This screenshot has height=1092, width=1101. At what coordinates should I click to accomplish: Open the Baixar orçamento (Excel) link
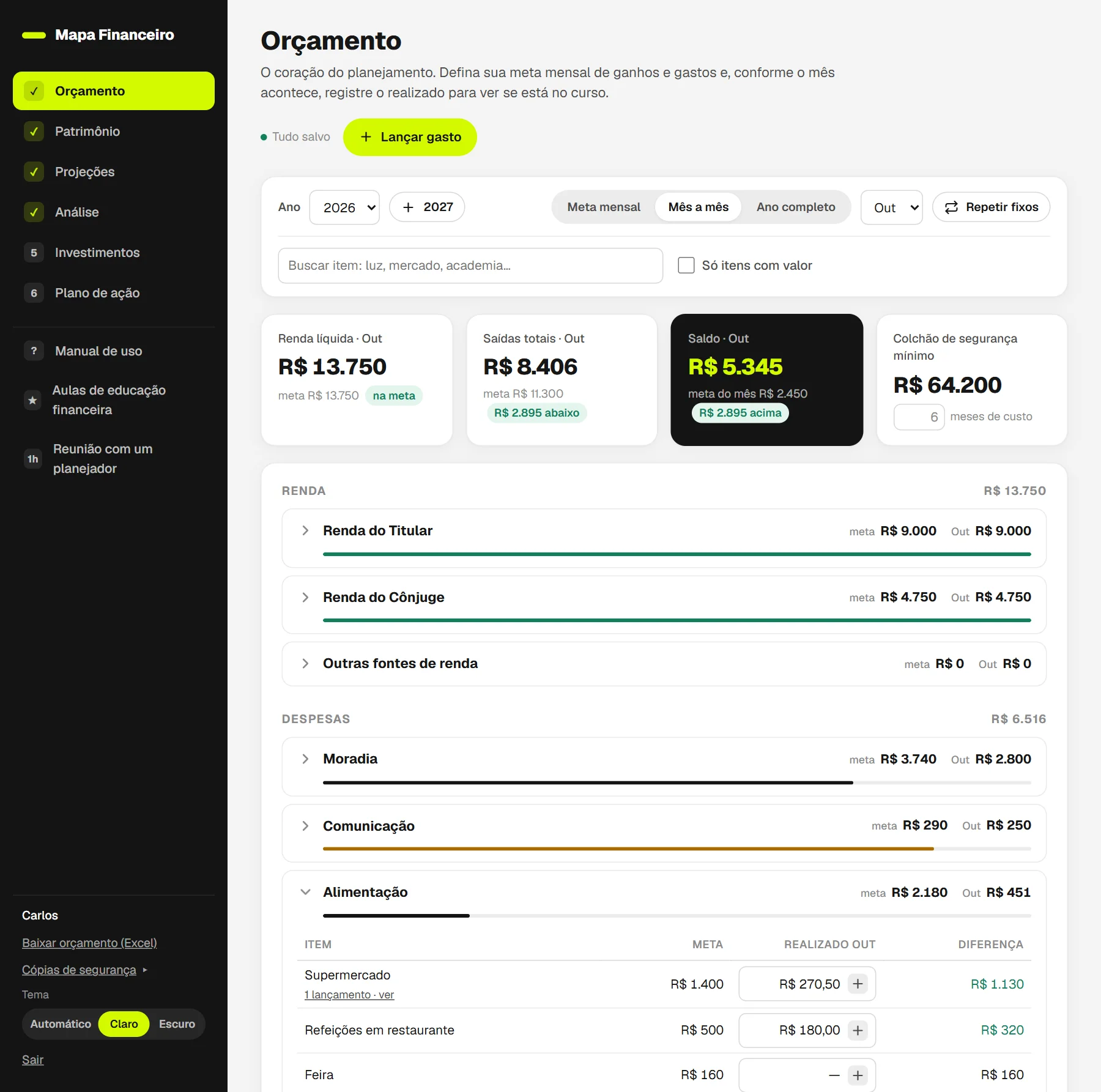89,943
